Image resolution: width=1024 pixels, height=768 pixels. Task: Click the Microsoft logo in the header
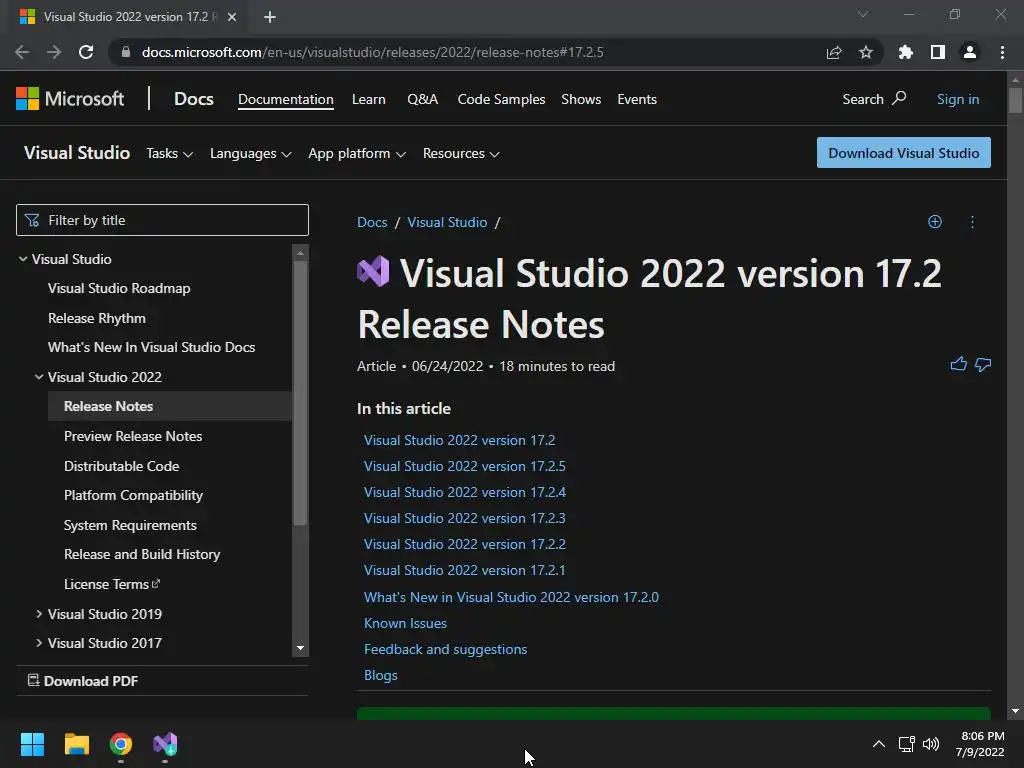coord(70,99)
